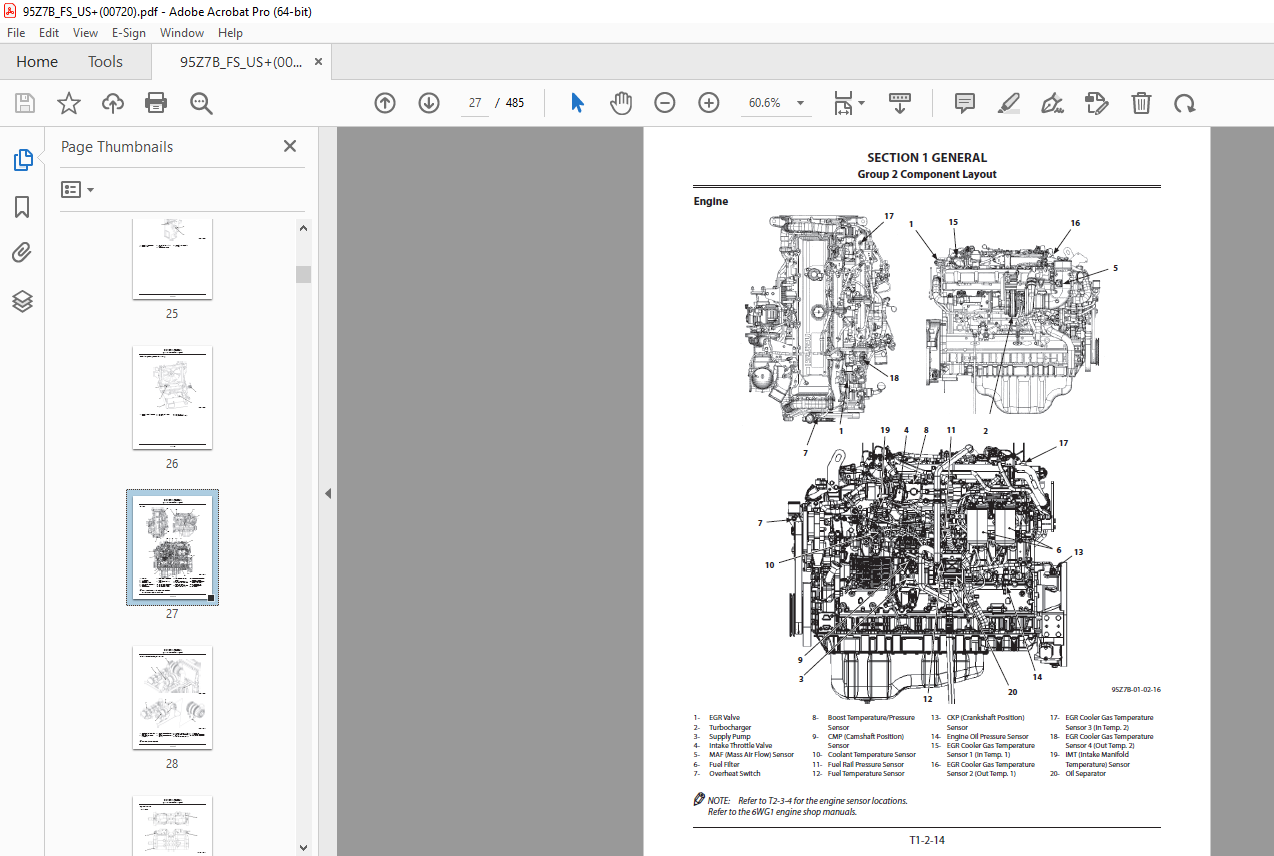Collapse the navigation pane arrow
Image resolution: width=1274 pixels, height=856 pixels.
point(327,493)
